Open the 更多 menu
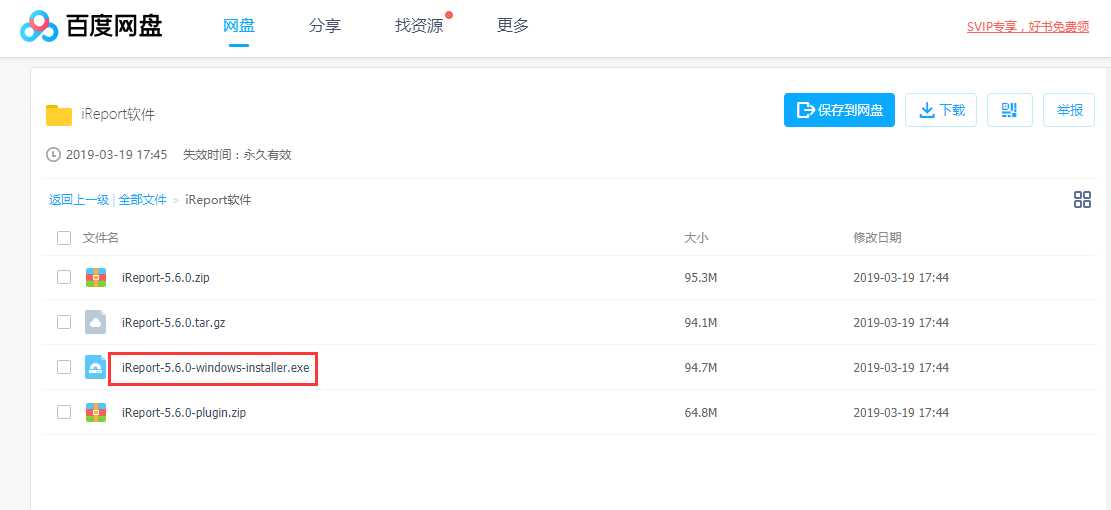The image size is (1111, 510). (512, 26)
